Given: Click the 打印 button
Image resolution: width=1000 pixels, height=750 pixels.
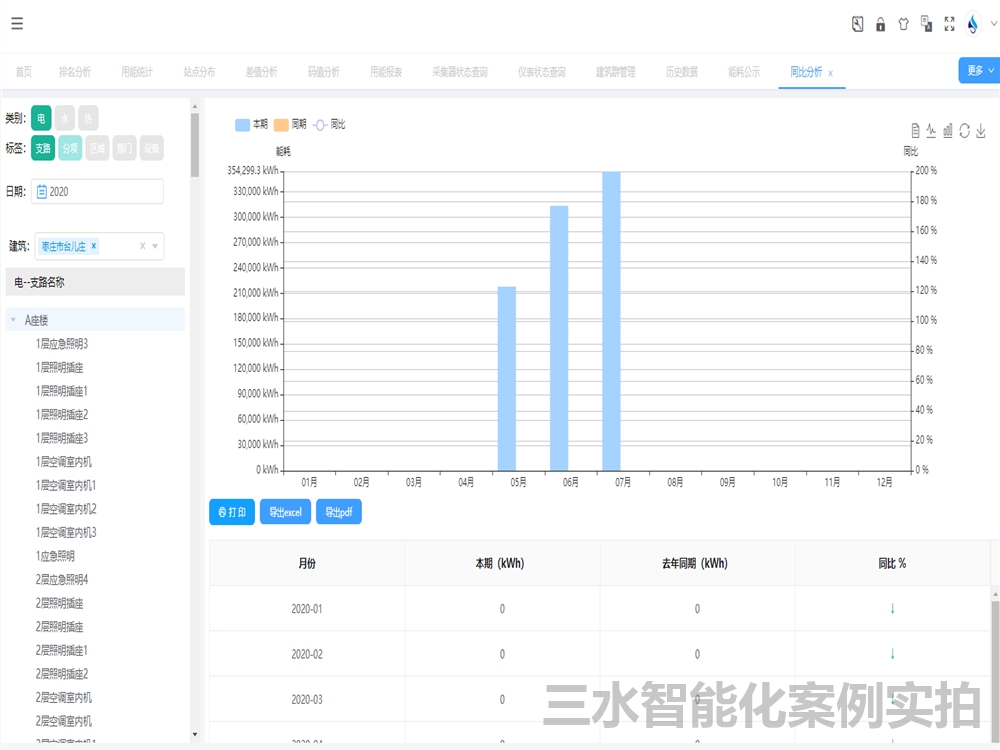Looking at the screenshot, I should (231, 512).
